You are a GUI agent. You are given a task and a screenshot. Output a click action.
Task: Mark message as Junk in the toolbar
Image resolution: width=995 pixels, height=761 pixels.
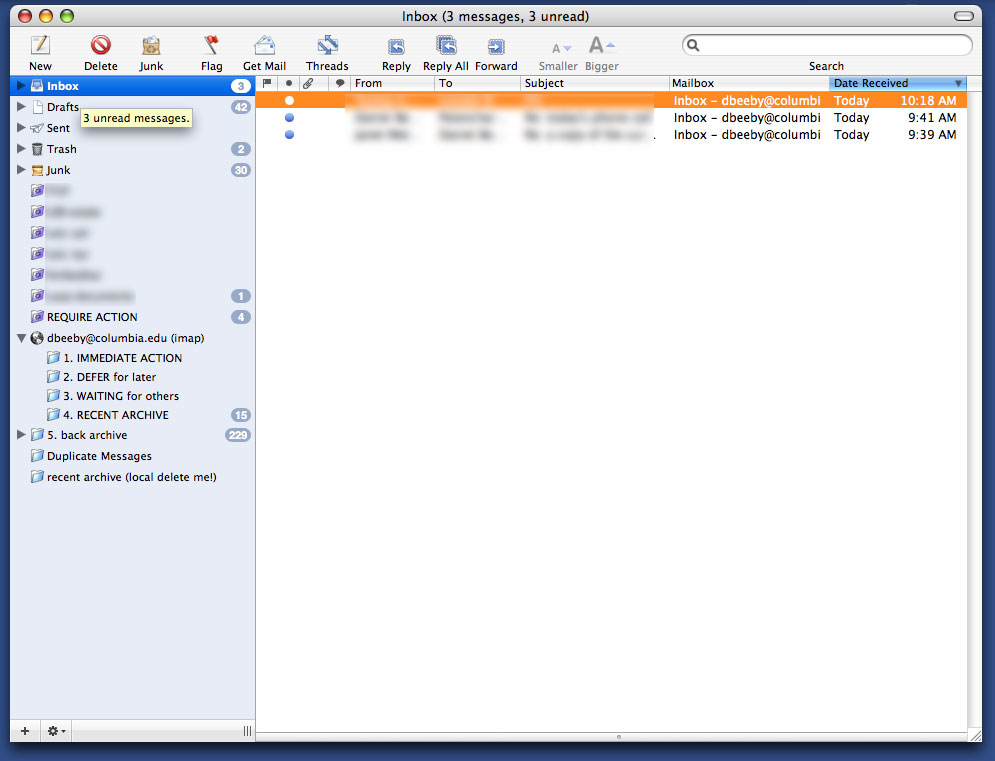151,45
